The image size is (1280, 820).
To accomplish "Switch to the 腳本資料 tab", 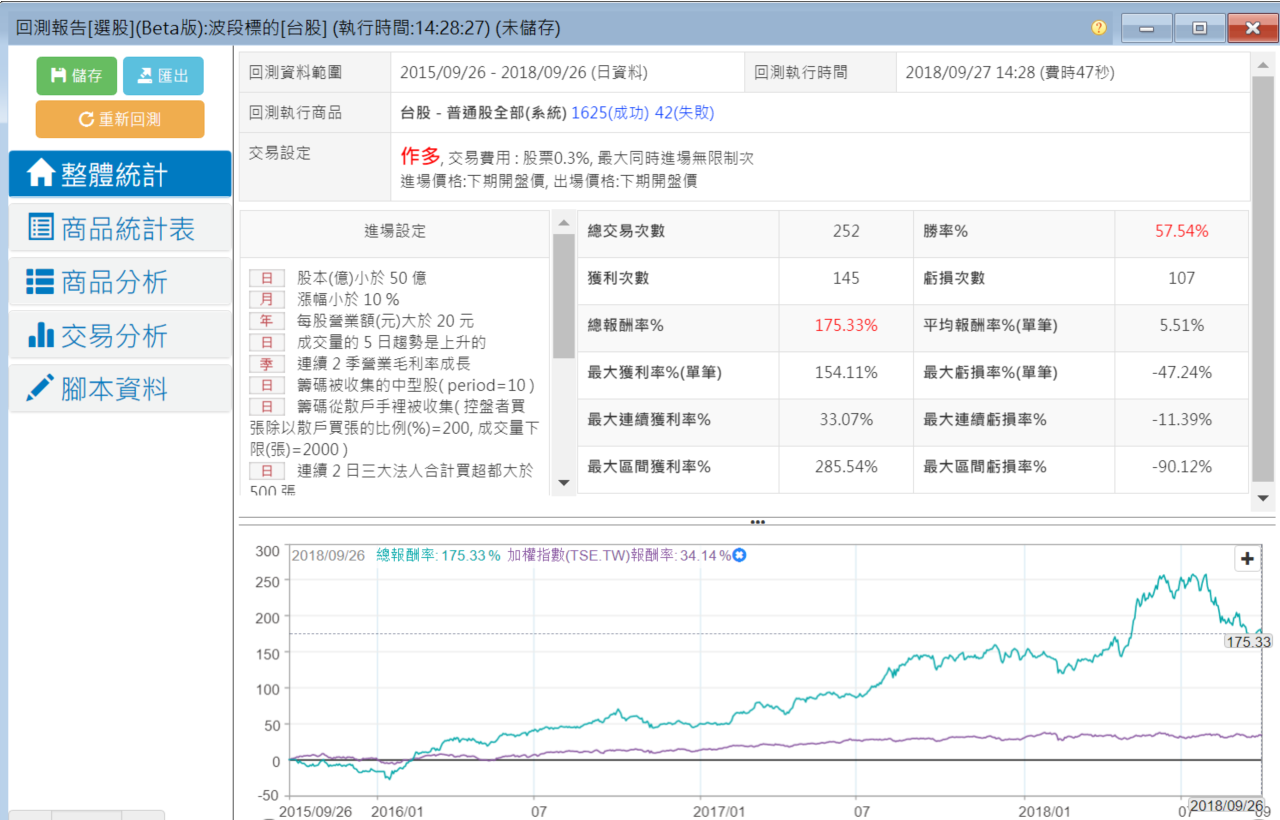I will pyautogui.click(x=114, y=389).
